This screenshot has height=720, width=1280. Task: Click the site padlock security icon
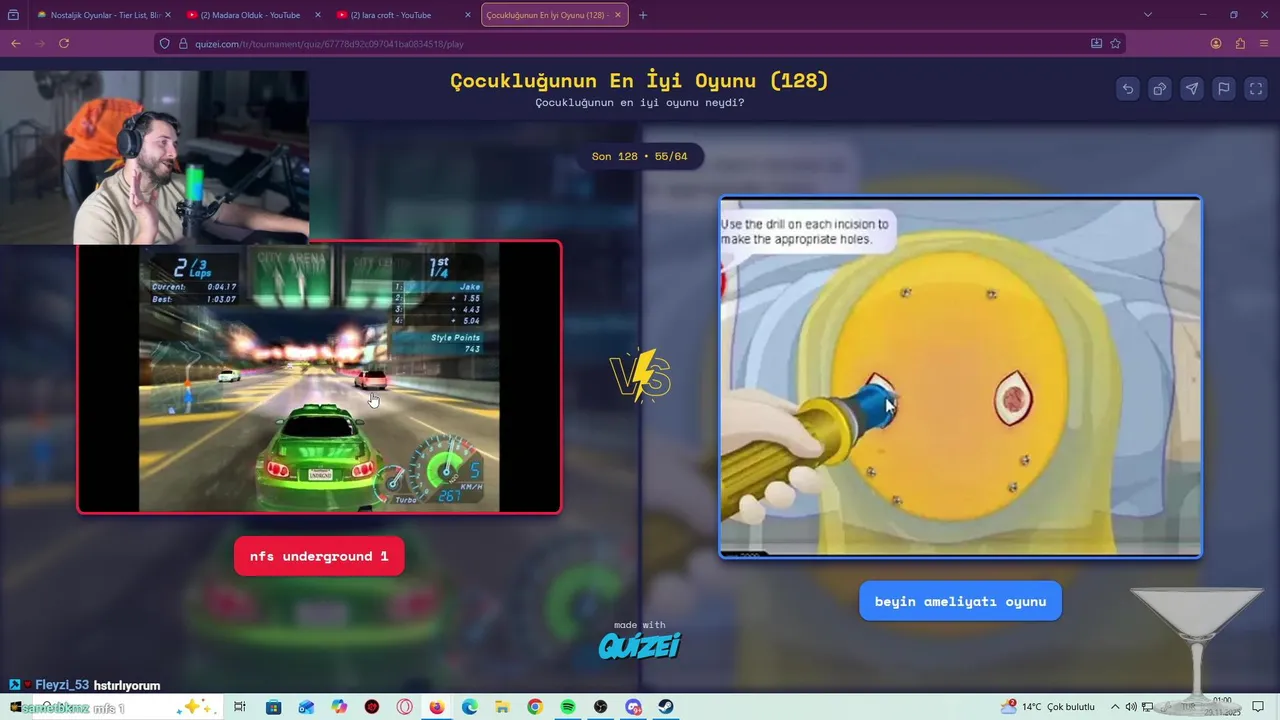(x=183, y=43)
